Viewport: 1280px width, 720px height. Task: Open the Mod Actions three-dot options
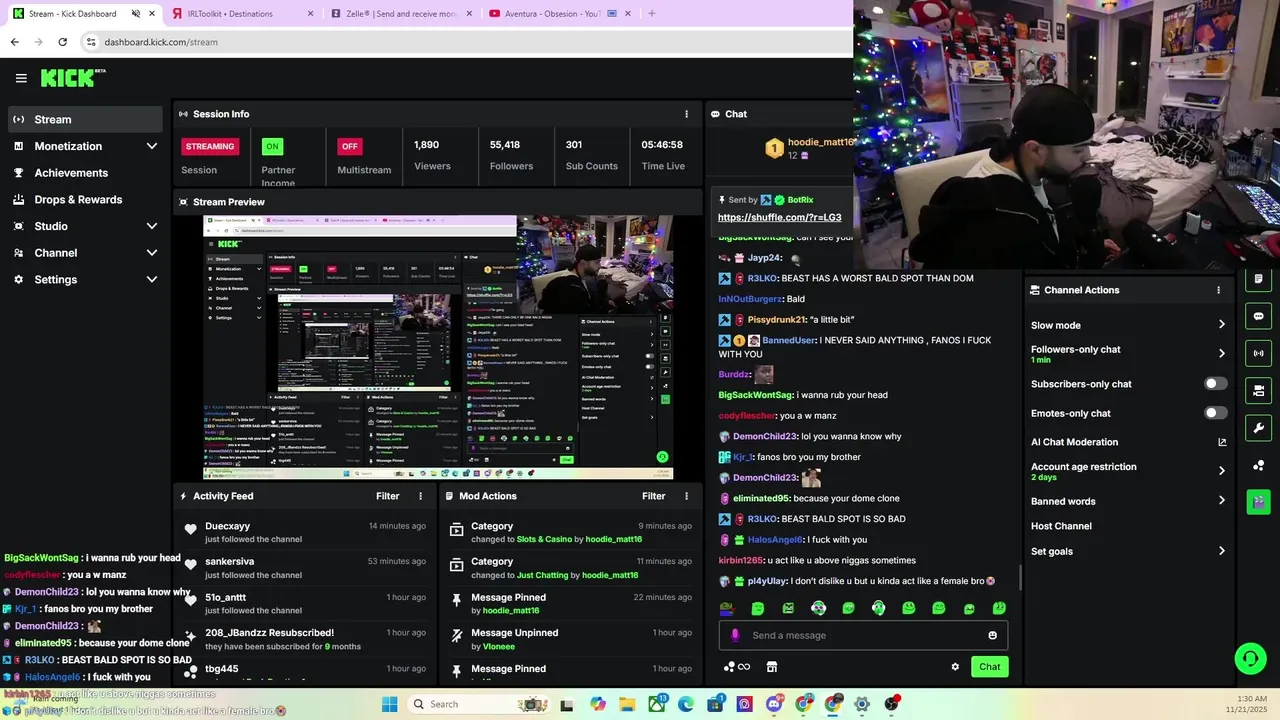686,496
